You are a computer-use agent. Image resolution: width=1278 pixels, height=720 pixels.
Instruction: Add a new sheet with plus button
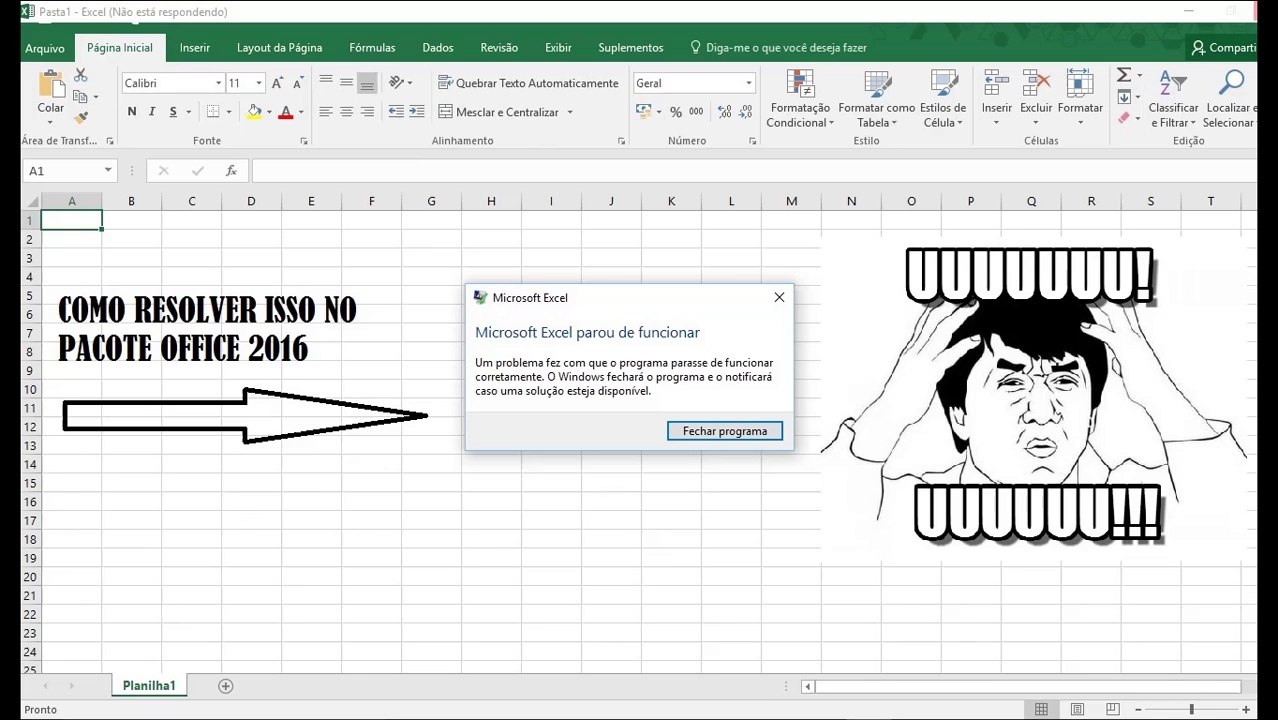[x=226, y=686]
